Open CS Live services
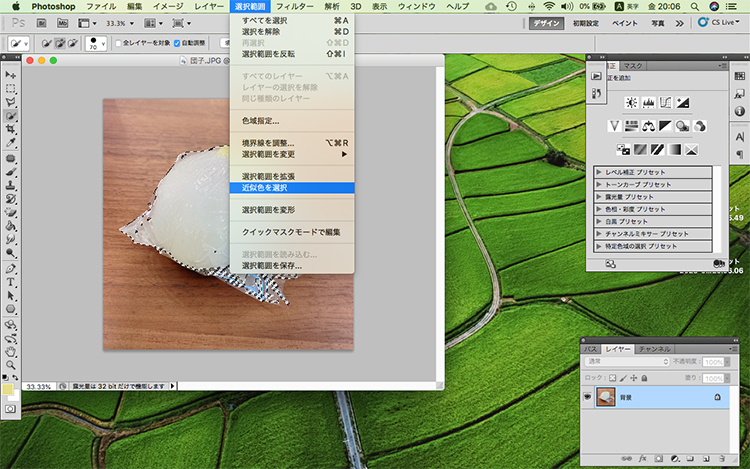The width and height of the screenshot is (750, 469). (x=719, y=22)
